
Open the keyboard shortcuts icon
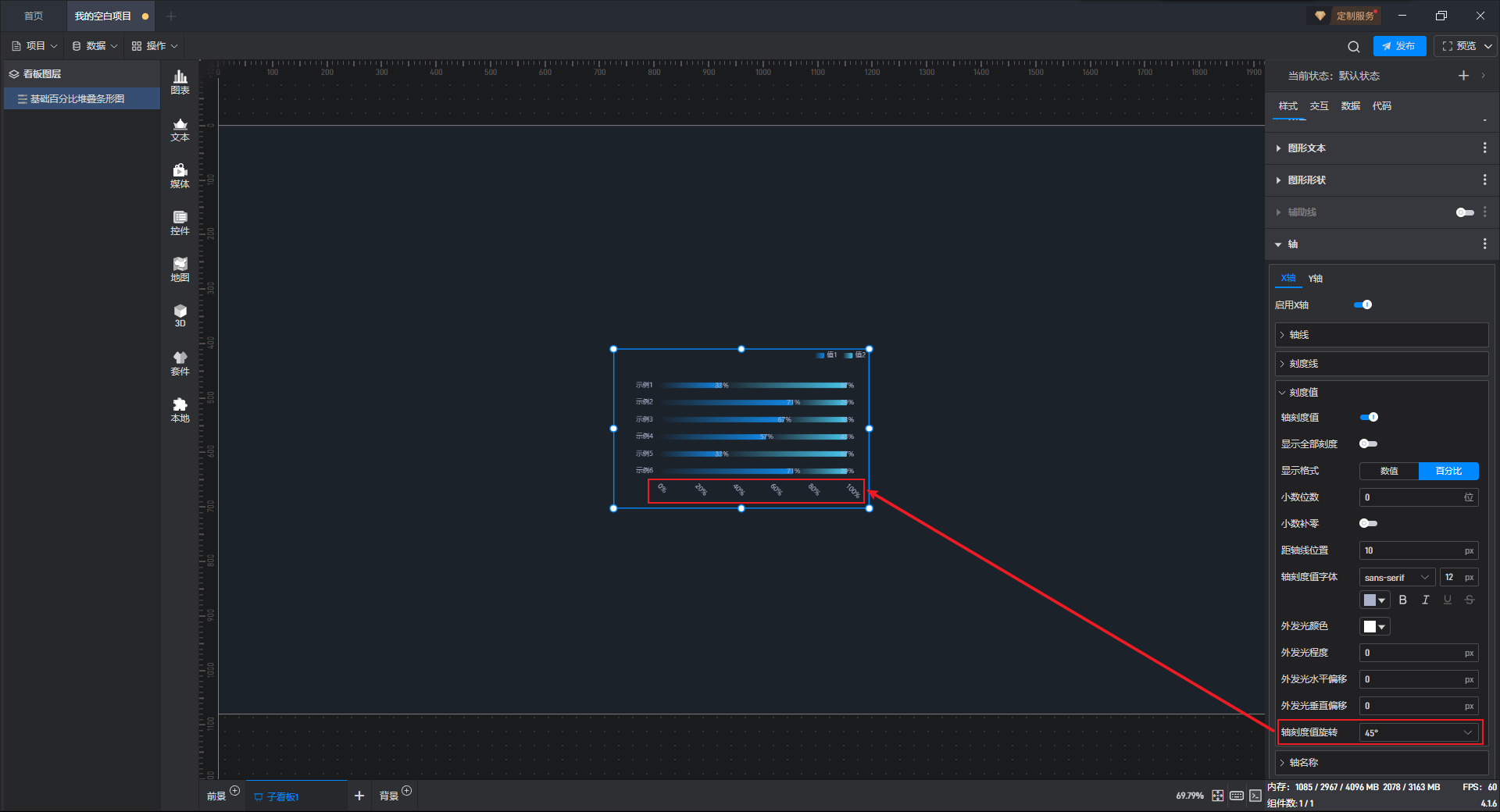tap(1237, 796)
